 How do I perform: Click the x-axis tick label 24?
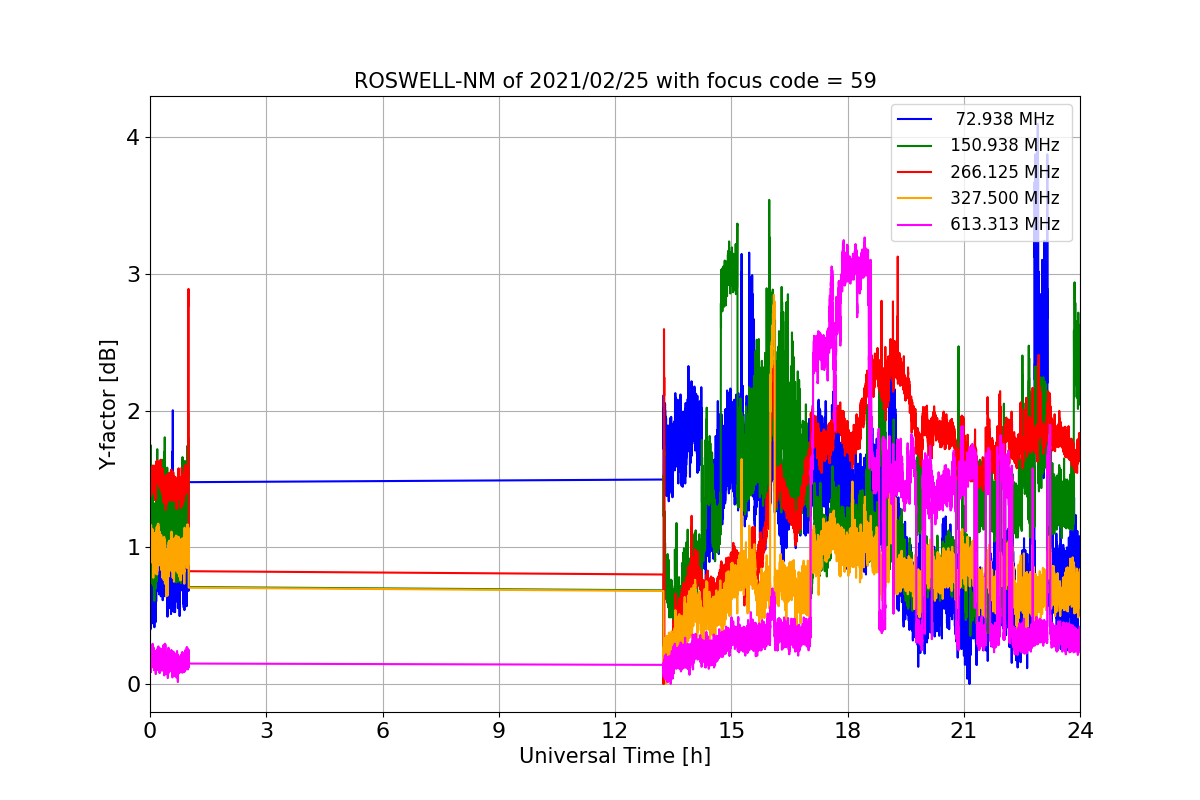(1080, 731)
